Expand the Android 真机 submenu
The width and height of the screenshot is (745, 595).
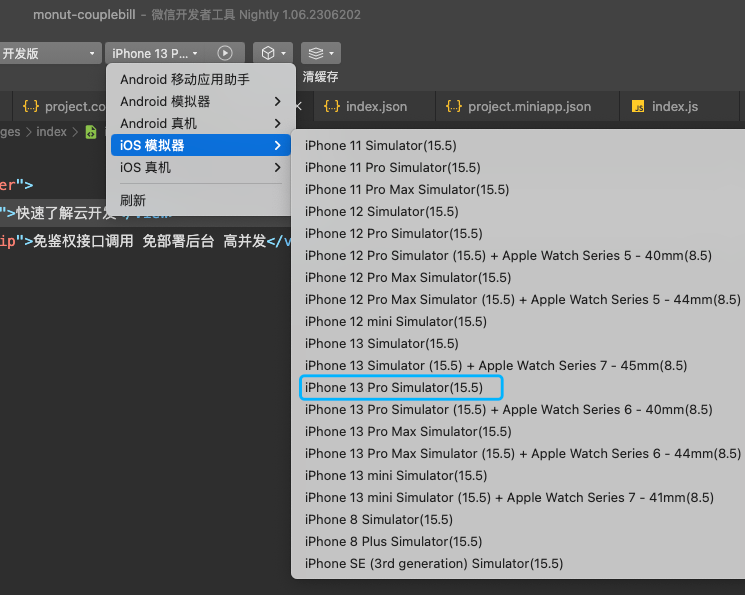pos(200,124)
